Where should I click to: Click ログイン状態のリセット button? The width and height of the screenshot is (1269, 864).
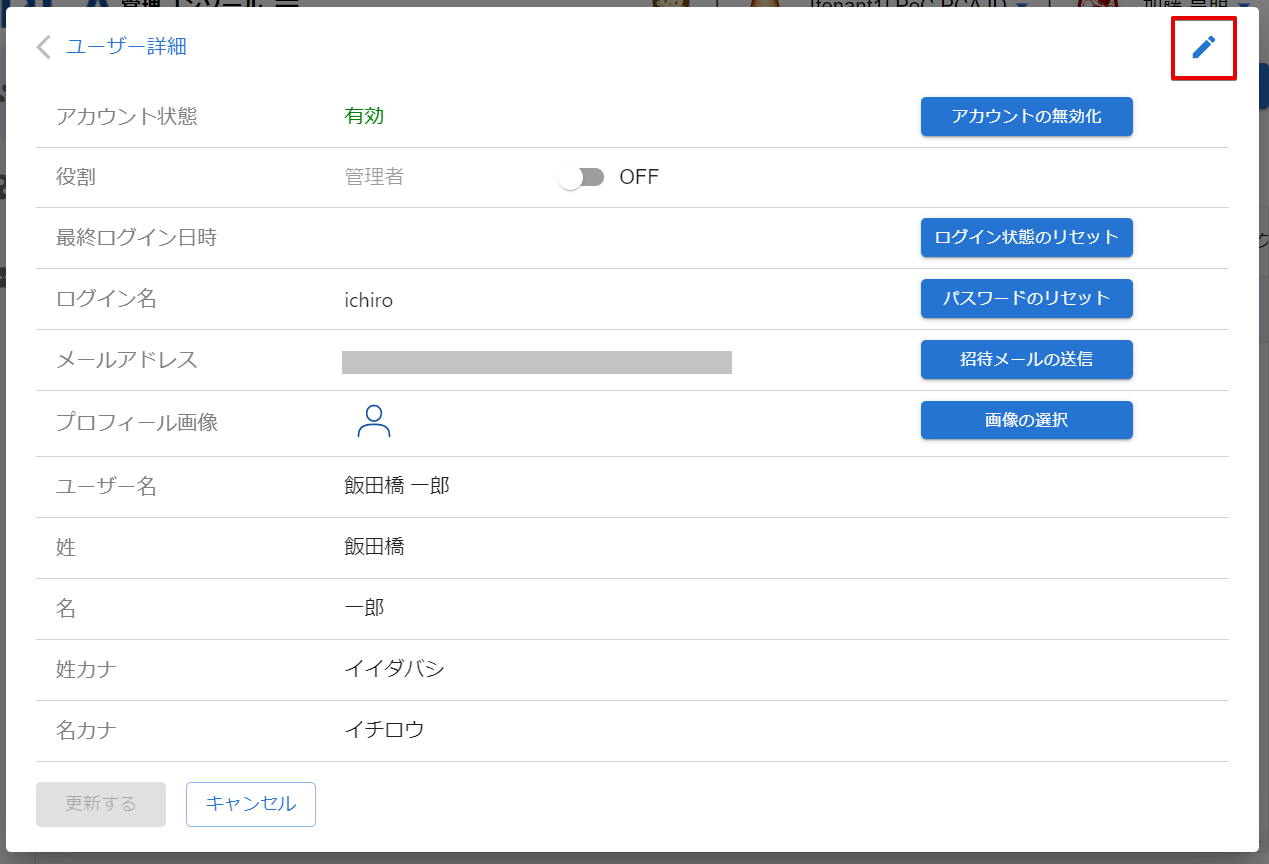tap(1026, 237)
